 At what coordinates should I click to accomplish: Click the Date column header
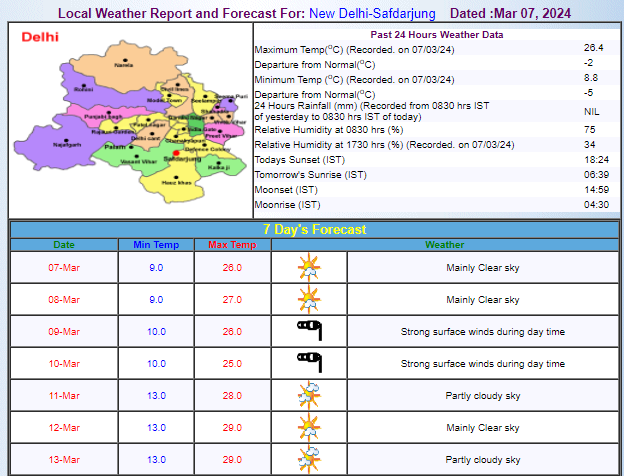pos(64,244)
